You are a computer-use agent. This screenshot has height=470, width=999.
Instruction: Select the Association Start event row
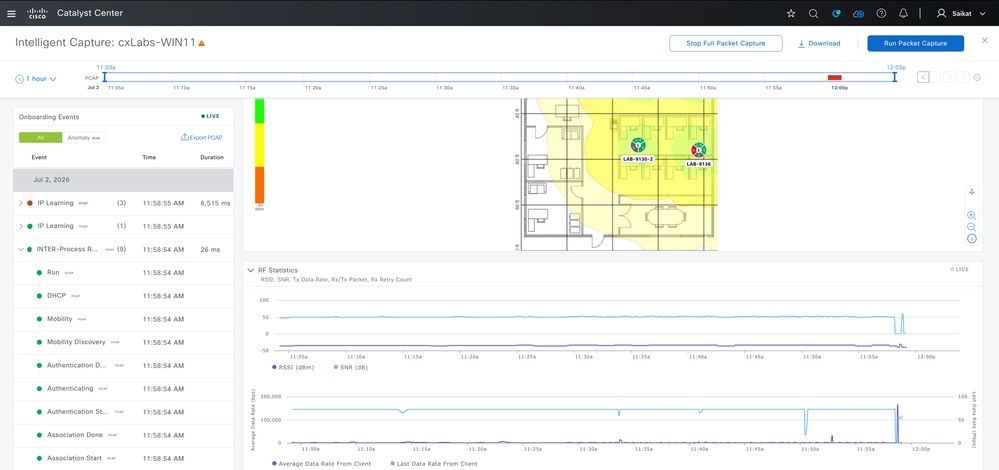123,458
